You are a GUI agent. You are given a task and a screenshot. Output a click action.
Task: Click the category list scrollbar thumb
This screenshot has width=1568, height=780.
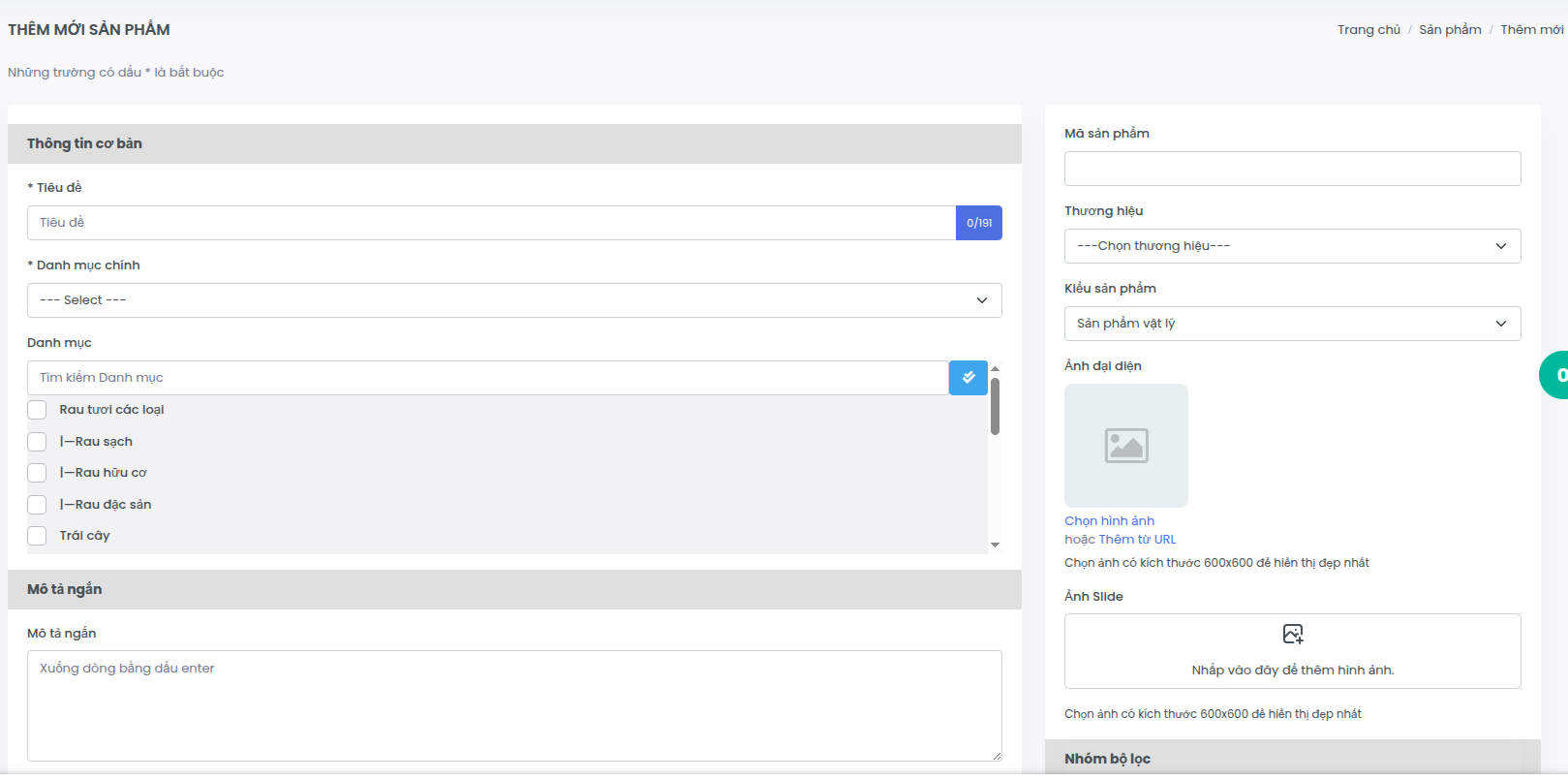(995, 406)
